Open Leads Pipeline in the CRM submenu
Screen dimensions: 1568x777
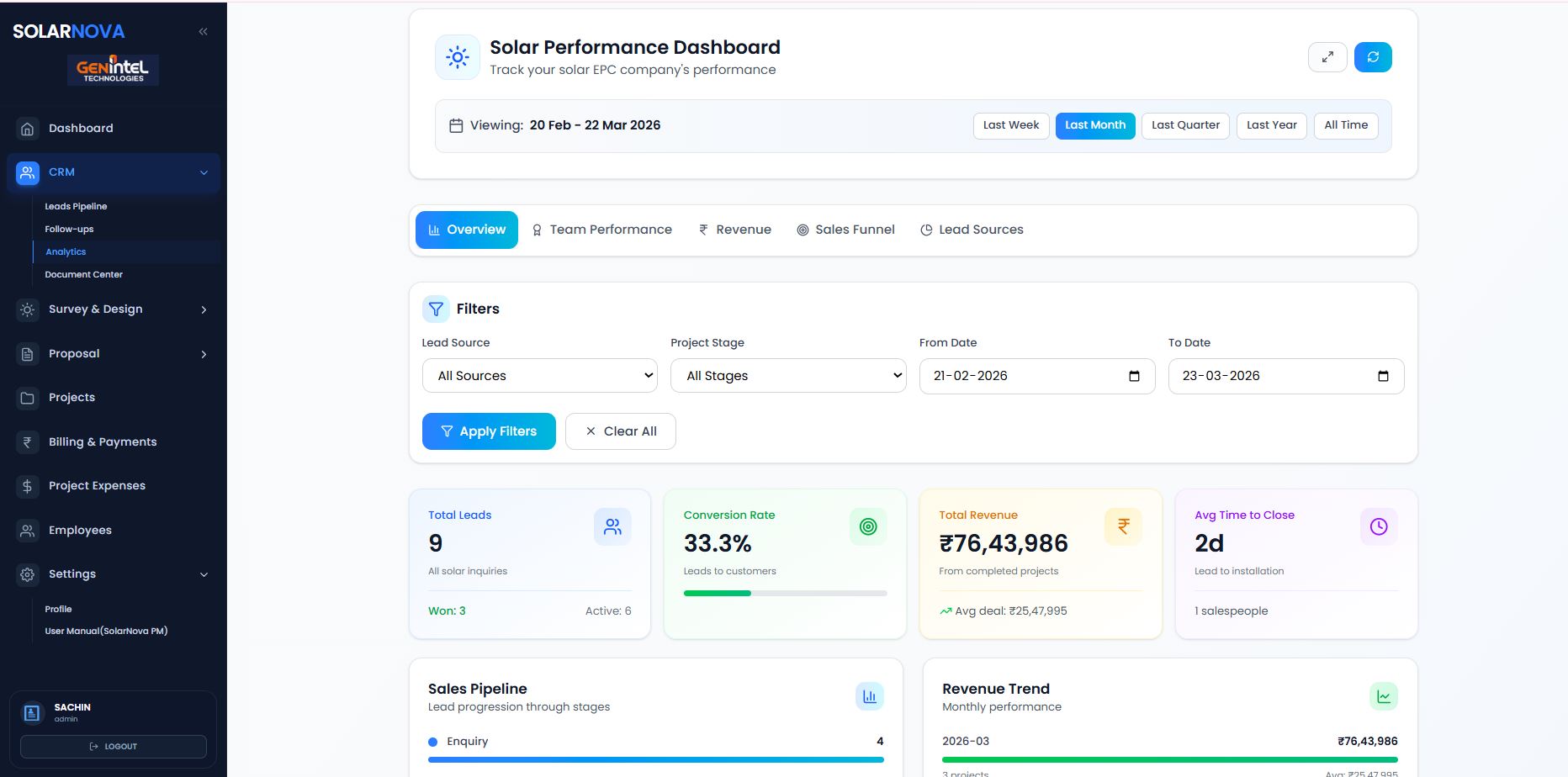(x=76, y=206)
